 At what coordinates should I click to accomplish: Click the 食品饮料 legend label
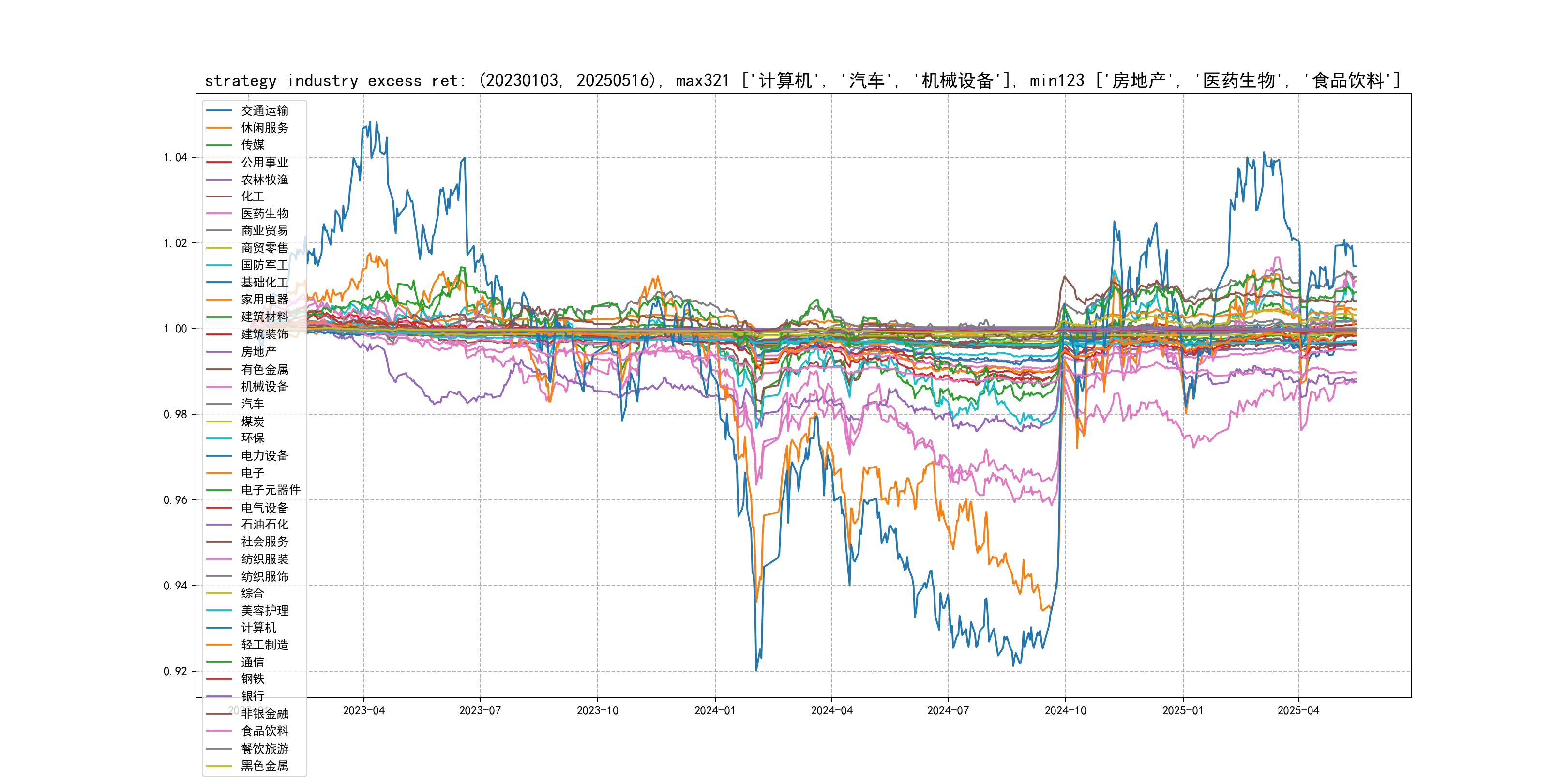[264, 731]
